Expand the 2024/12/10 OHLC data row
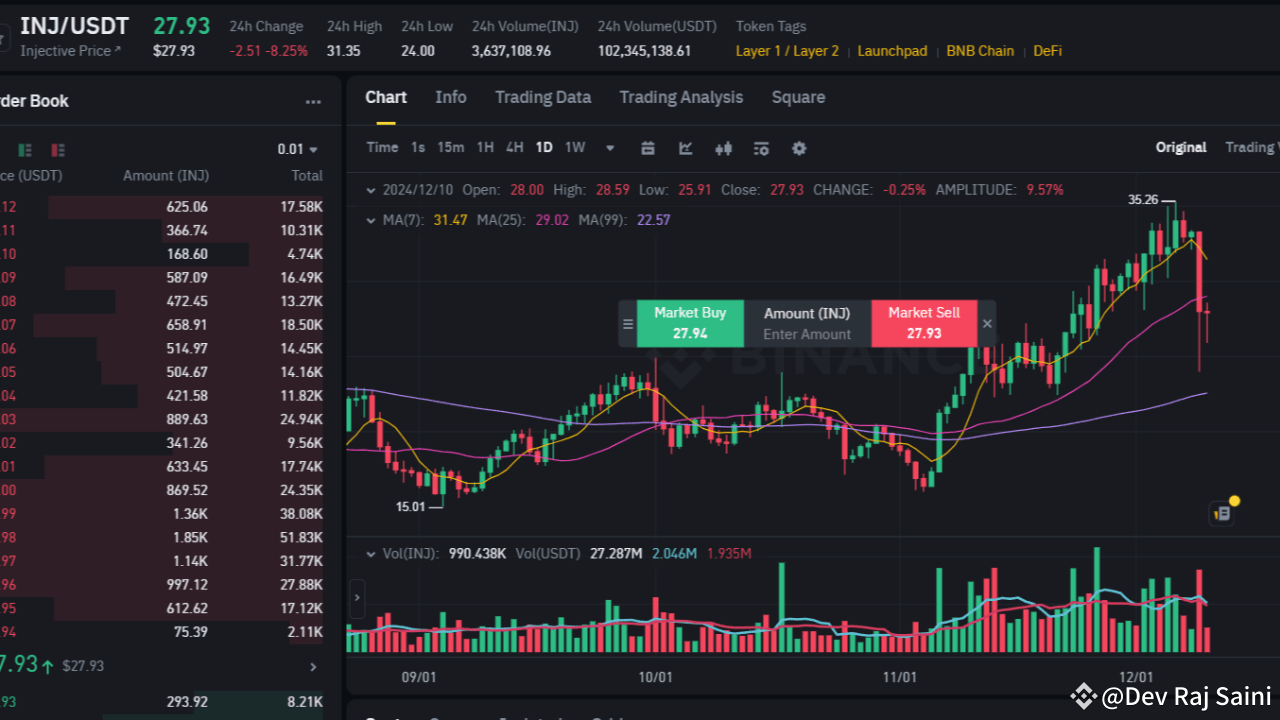Screen dimensions: 1280x720 pyautogui.click(x=369, y=189)
